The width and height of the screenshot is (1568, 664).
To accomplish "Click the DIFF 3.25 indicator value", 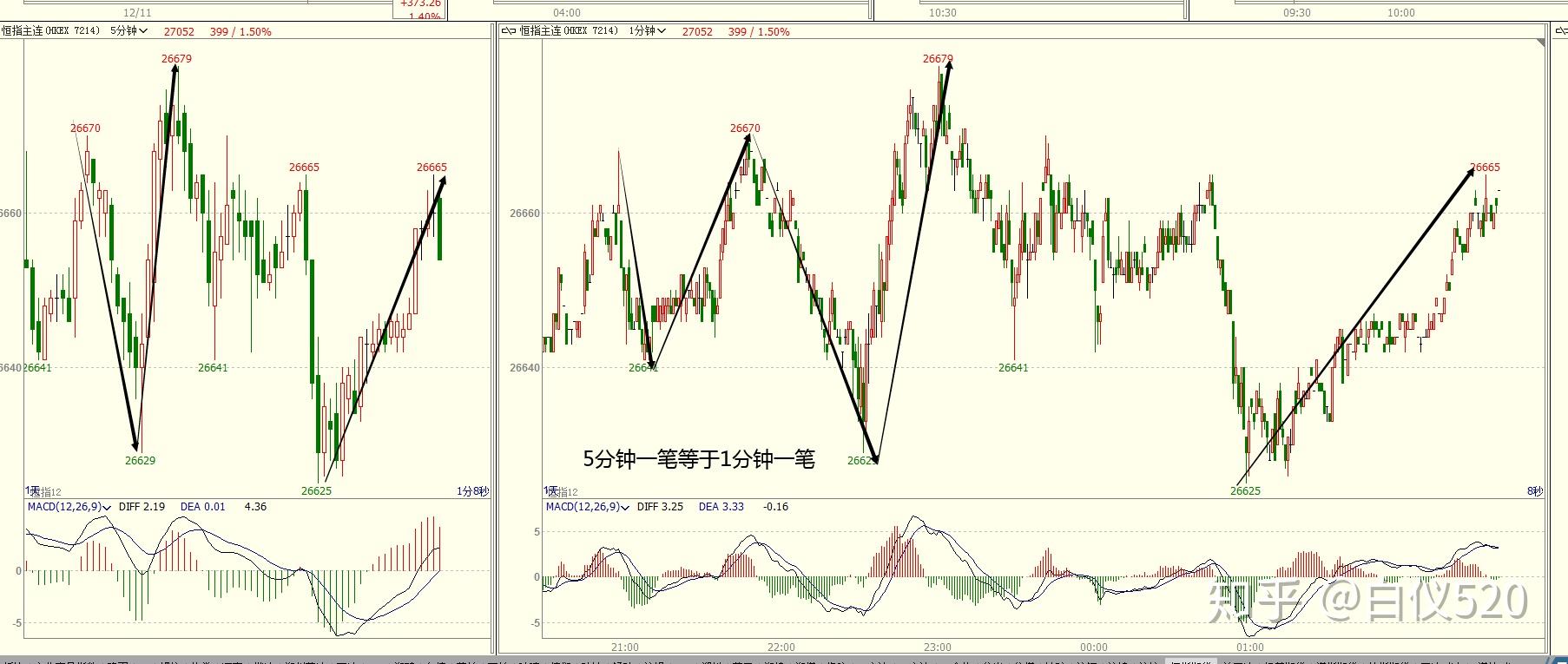I will click(x=660, y=507).
